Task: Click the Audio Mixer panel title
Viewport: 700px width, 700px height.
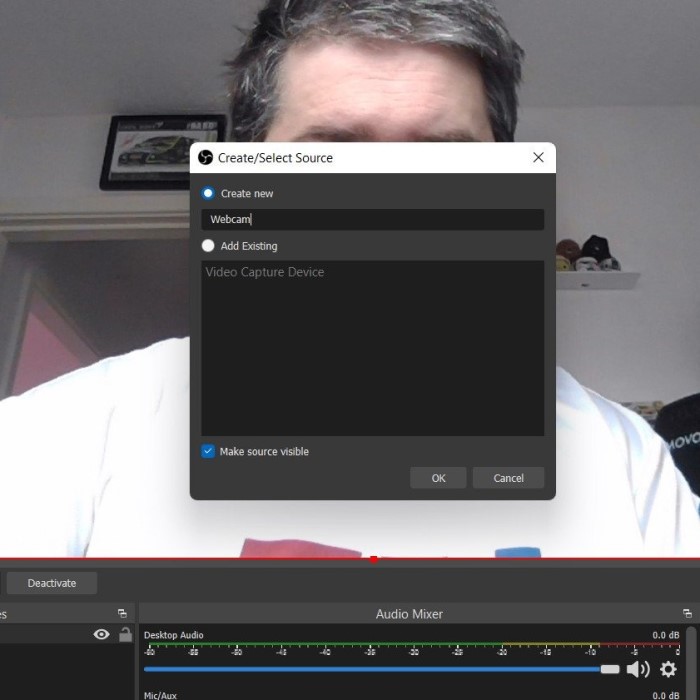Action: coord(409,614)
